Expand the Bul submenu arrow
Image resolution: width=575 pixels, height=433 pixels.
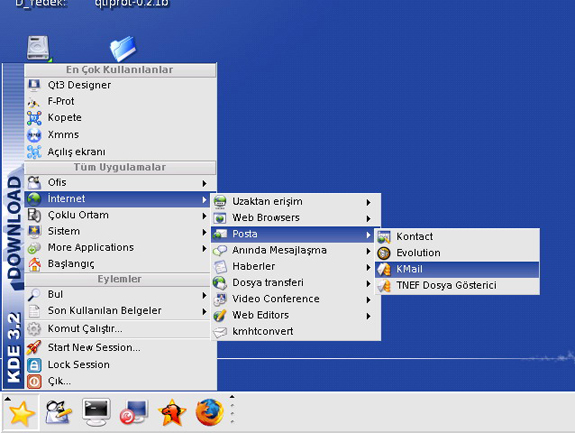(204, 295)
